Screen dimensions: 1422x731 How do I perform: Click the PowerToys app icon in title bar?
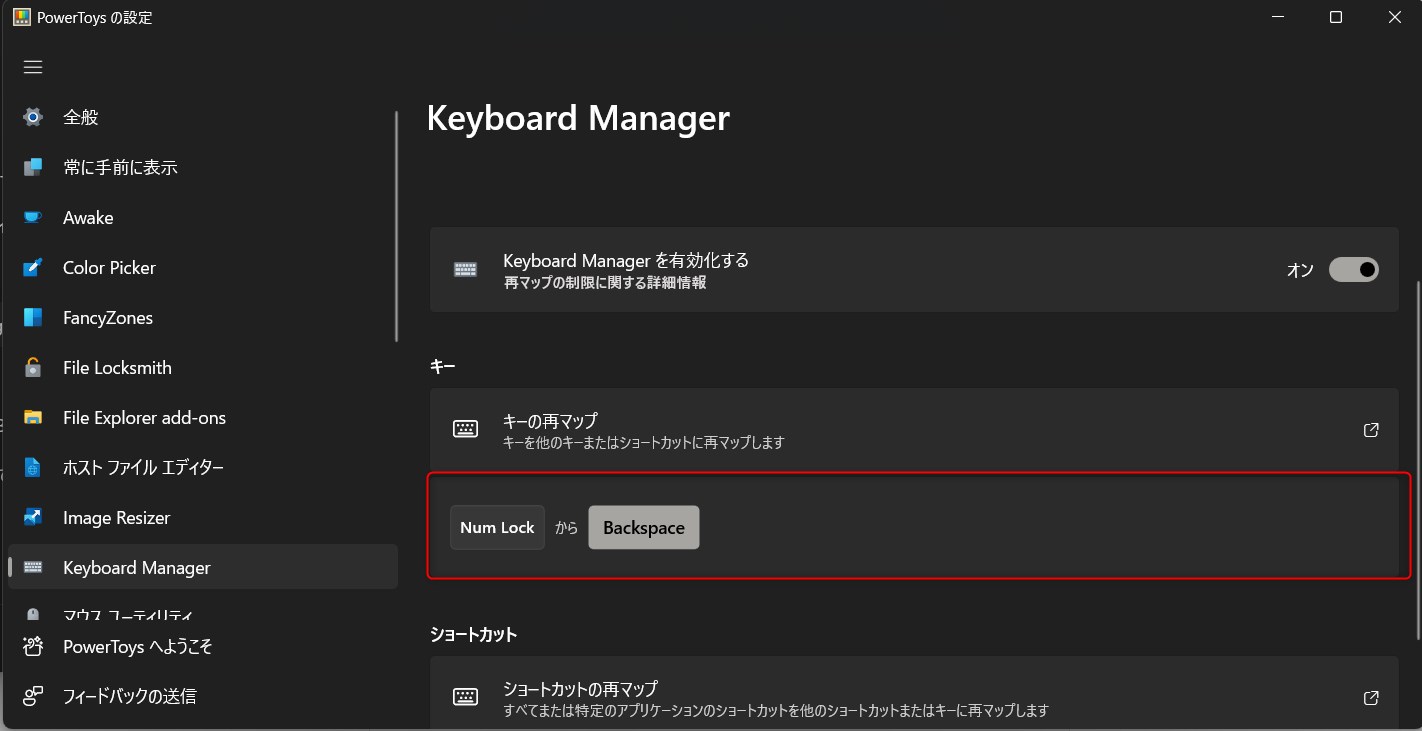click(x=21, y=17)
